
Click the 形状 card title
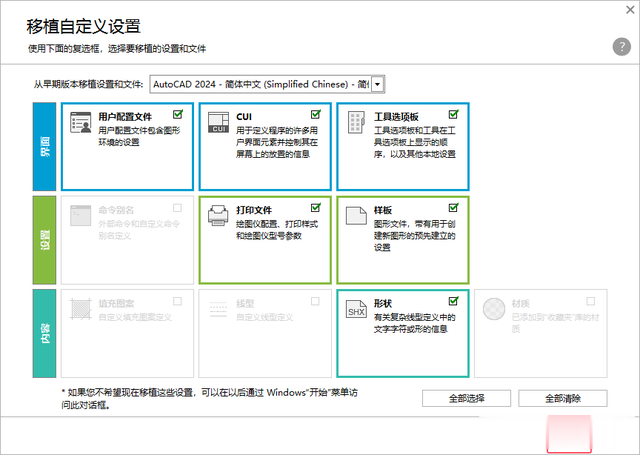click(383, 304)
